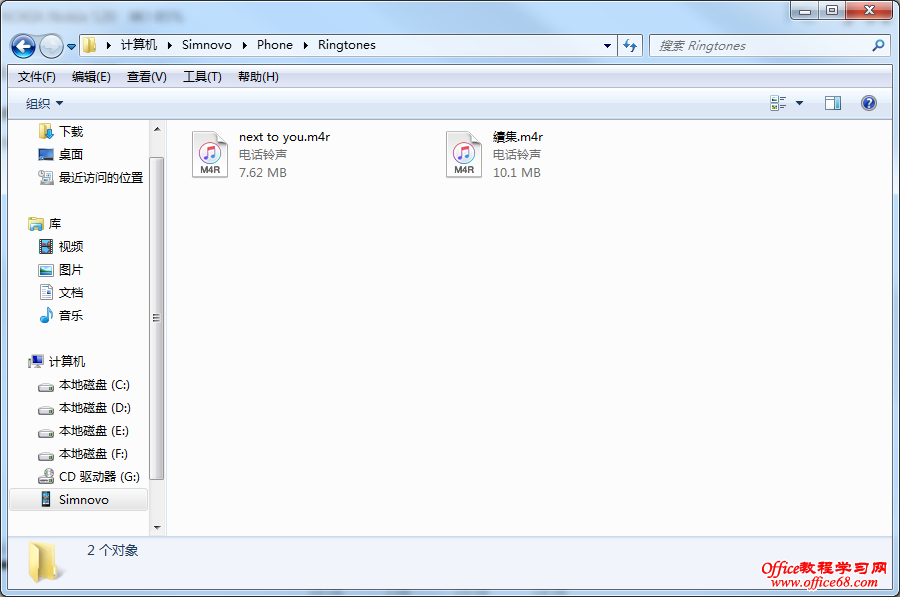Image resolution: width=900 pixels, height=597 pixels.
Task: Click the D: drive icon
Action: click(46, 410)
